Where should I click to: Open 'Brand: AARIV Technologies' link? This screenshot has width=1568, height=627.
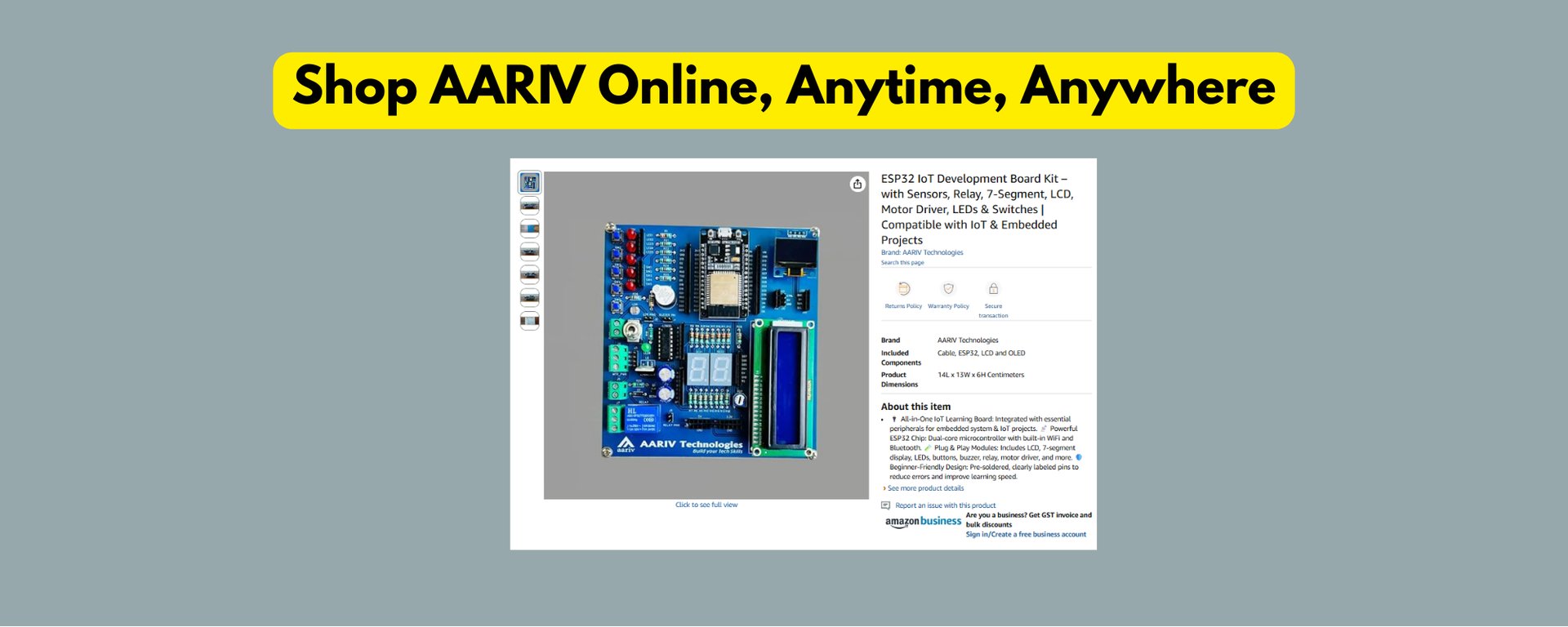pos(922,253)
